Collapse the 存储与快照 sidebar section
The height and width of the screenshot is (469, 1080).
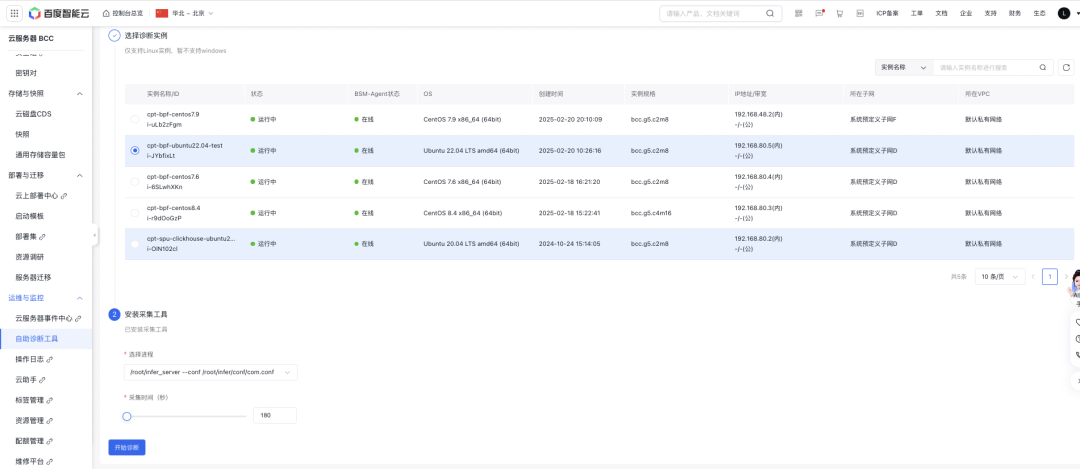(79, 94)
